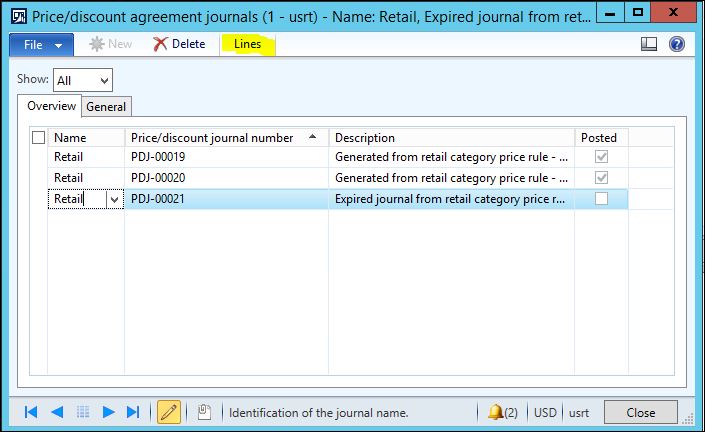This screenshot has height=432, width=705.
Task: Open the Show filter dropdown
Action: tap(84, 80)
